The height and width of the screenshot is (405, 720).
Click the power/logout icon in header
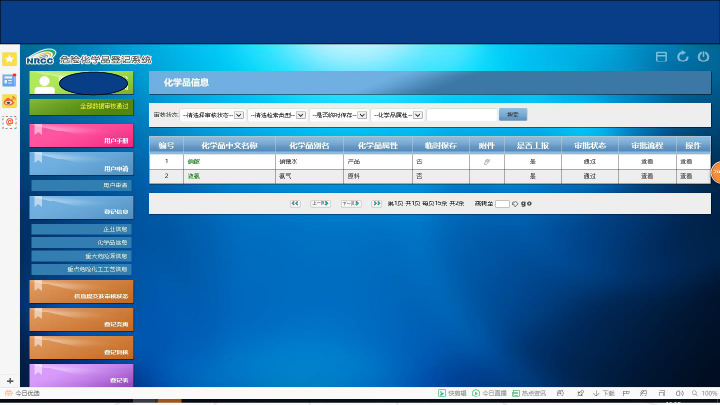(704, 57)
